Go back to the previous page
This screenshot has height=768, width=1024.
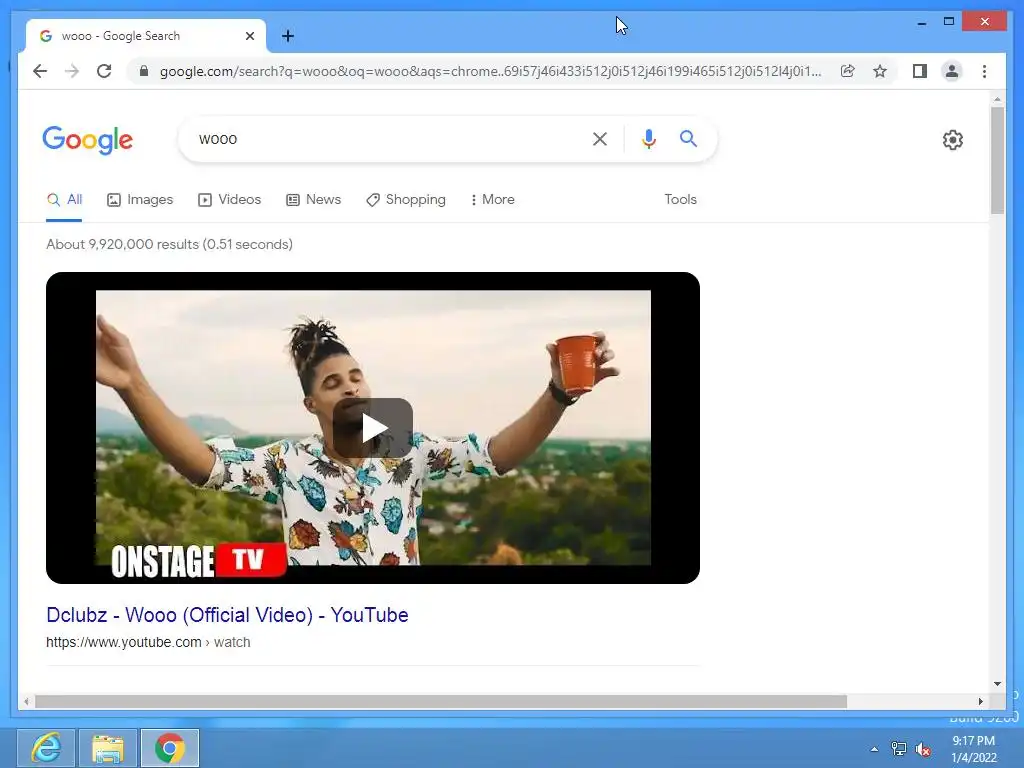(40, 71)
